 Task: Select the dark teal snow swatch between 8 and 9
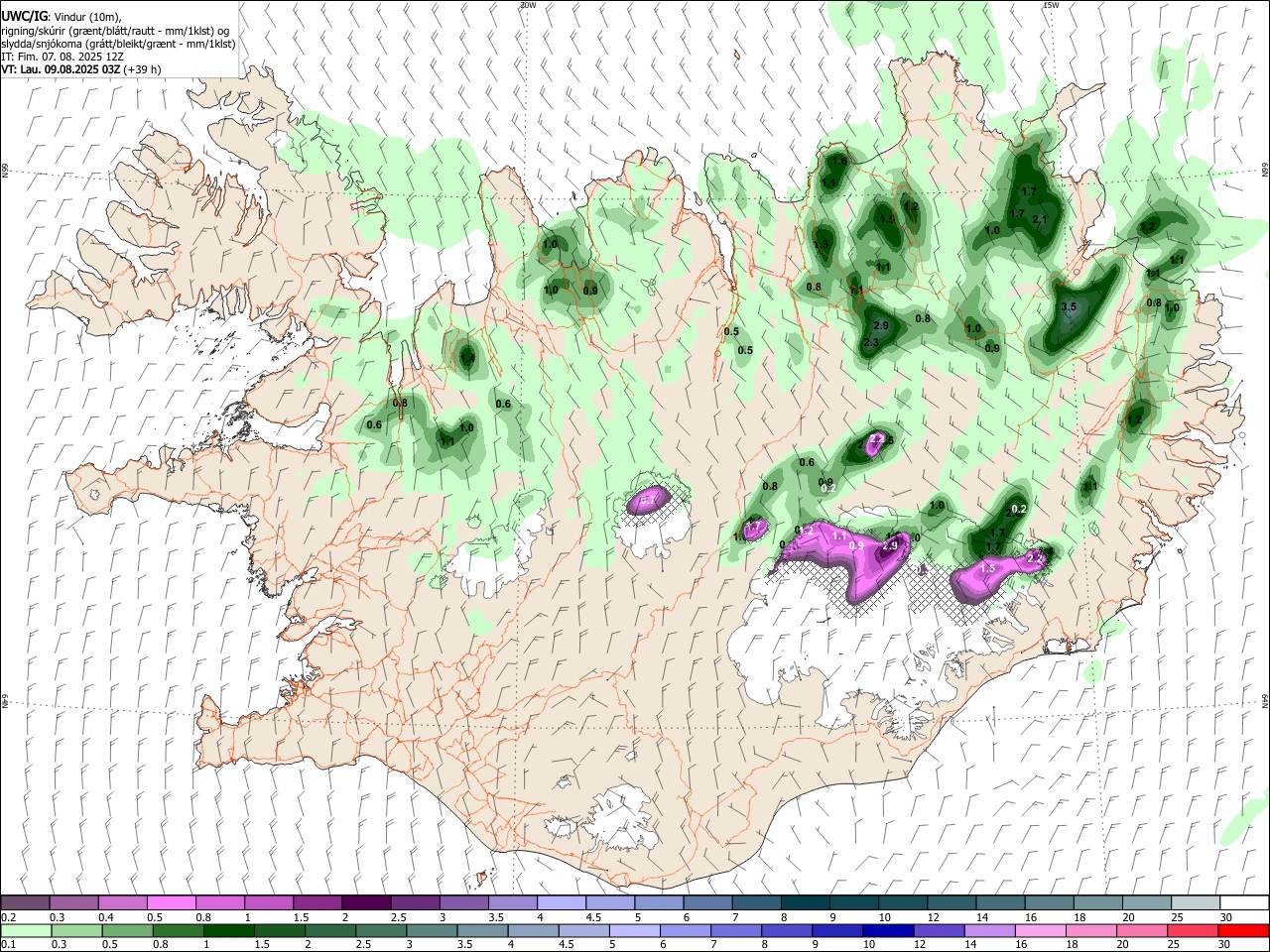coord(805,903)
